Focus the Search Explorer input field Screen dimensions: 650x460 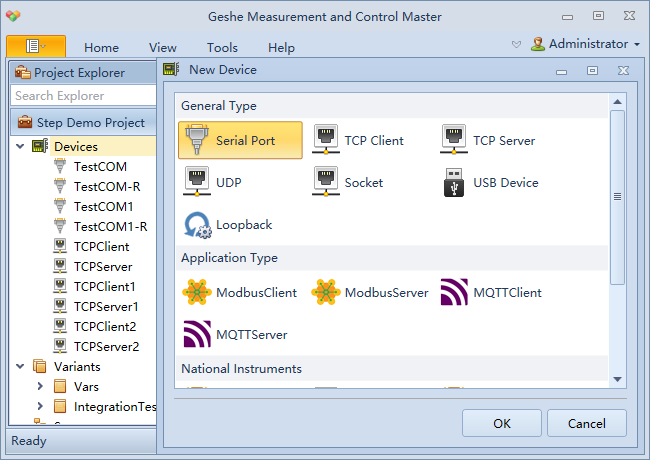(83, 96)
